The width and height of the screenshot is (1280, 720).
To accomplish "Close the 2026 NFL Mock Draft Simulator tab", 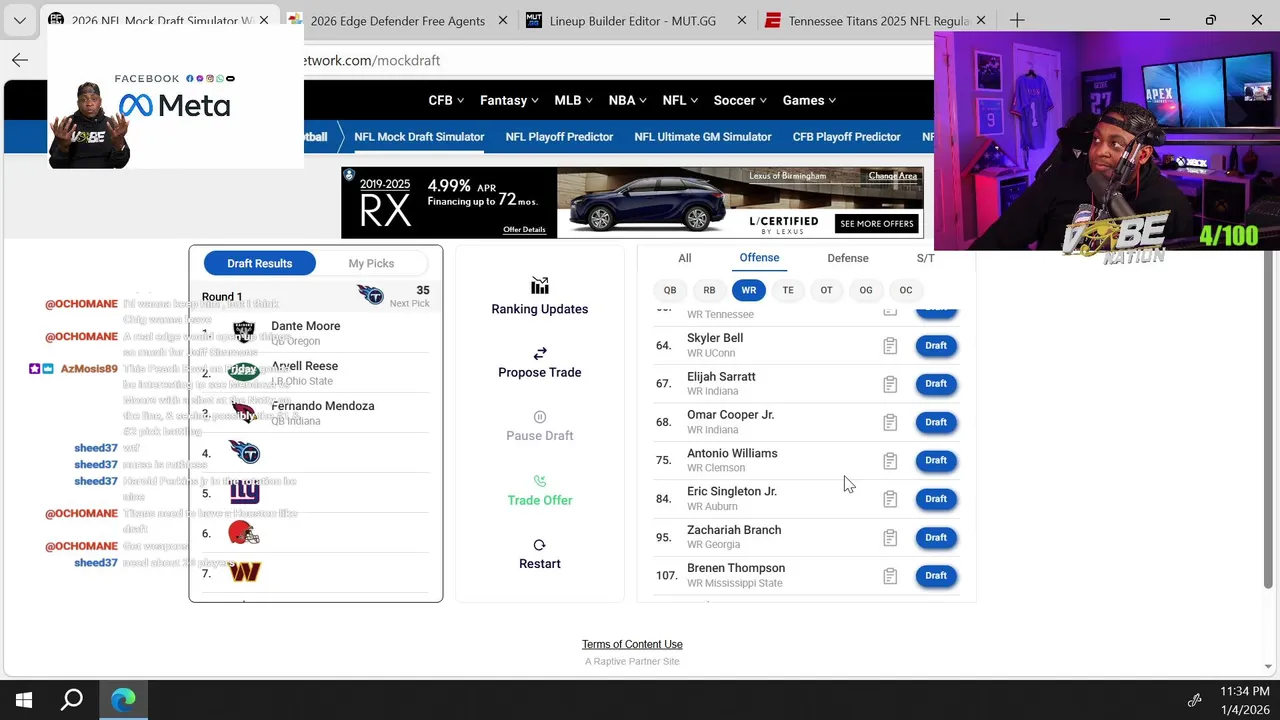I will click(264, 20).
